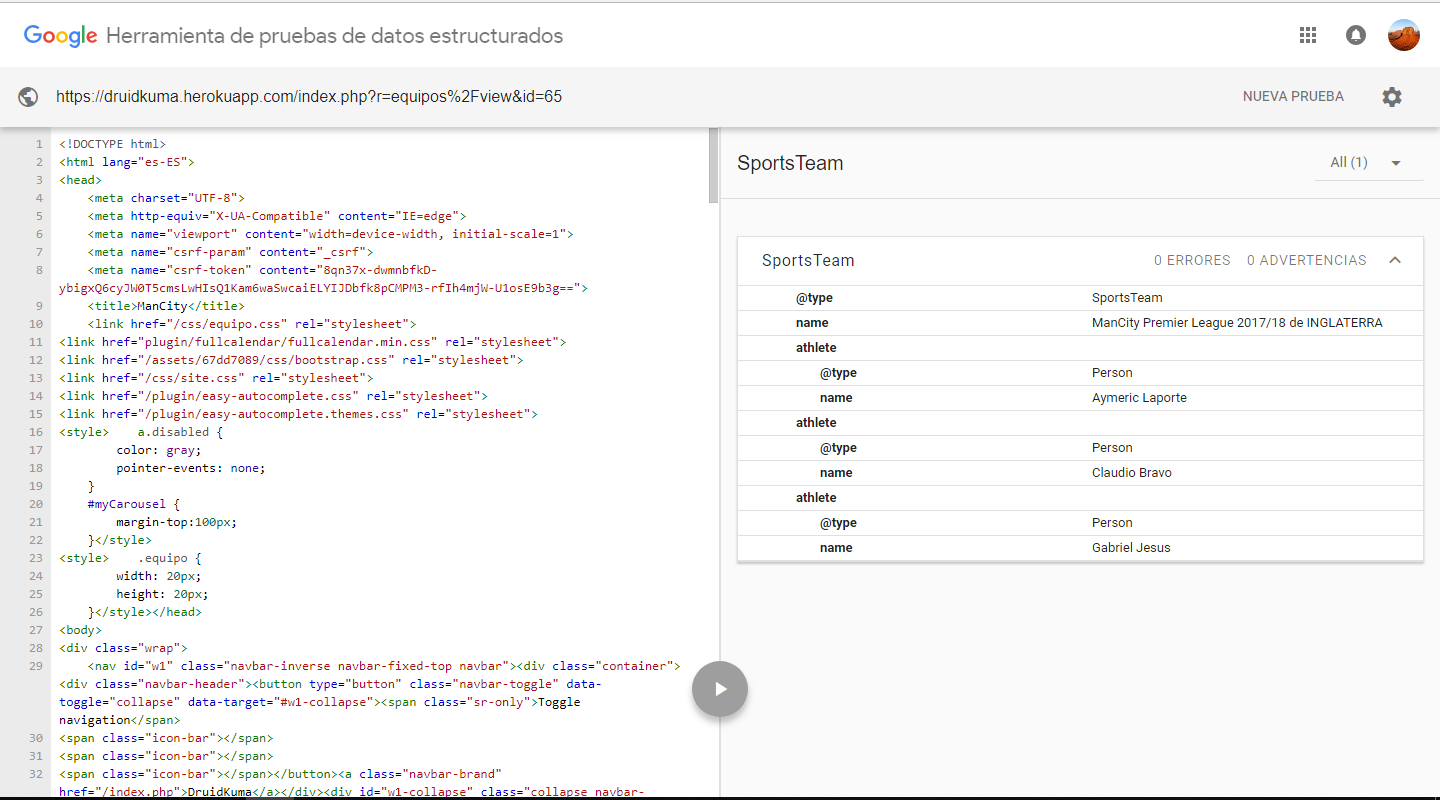The height and width of the screenshot is (800, 1440).
Task: Click the fullcalendar.min.css link line
Action: (313, 342)
